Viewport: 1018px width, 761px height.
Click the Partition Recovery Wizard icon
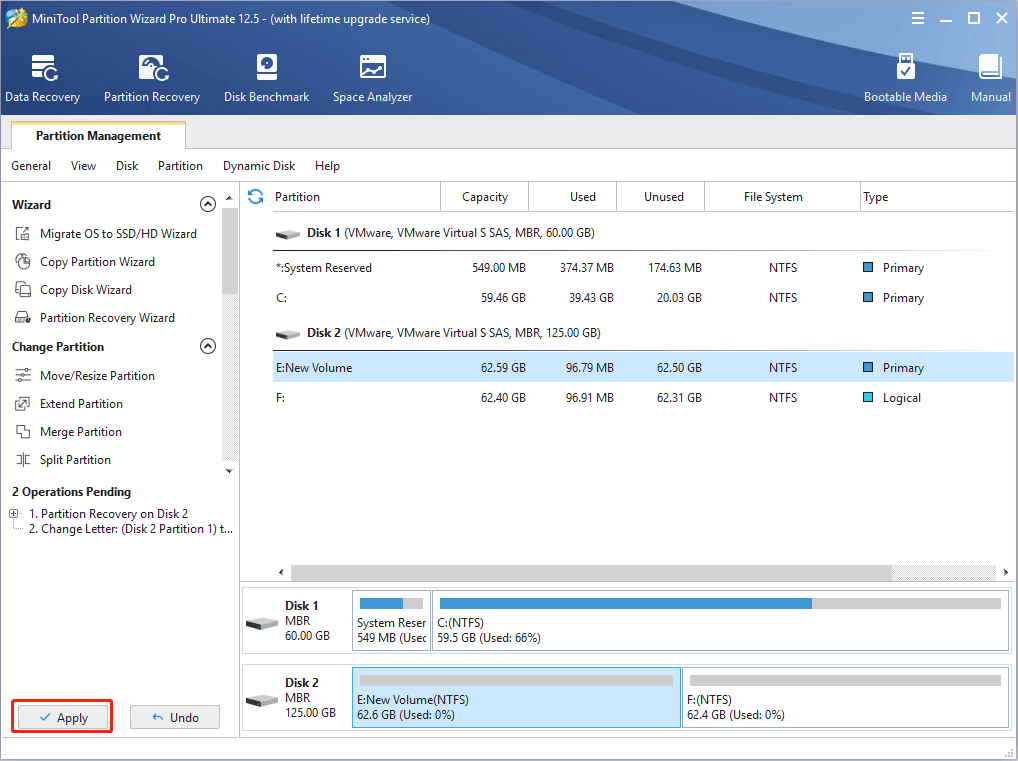[x=23, y=318]
